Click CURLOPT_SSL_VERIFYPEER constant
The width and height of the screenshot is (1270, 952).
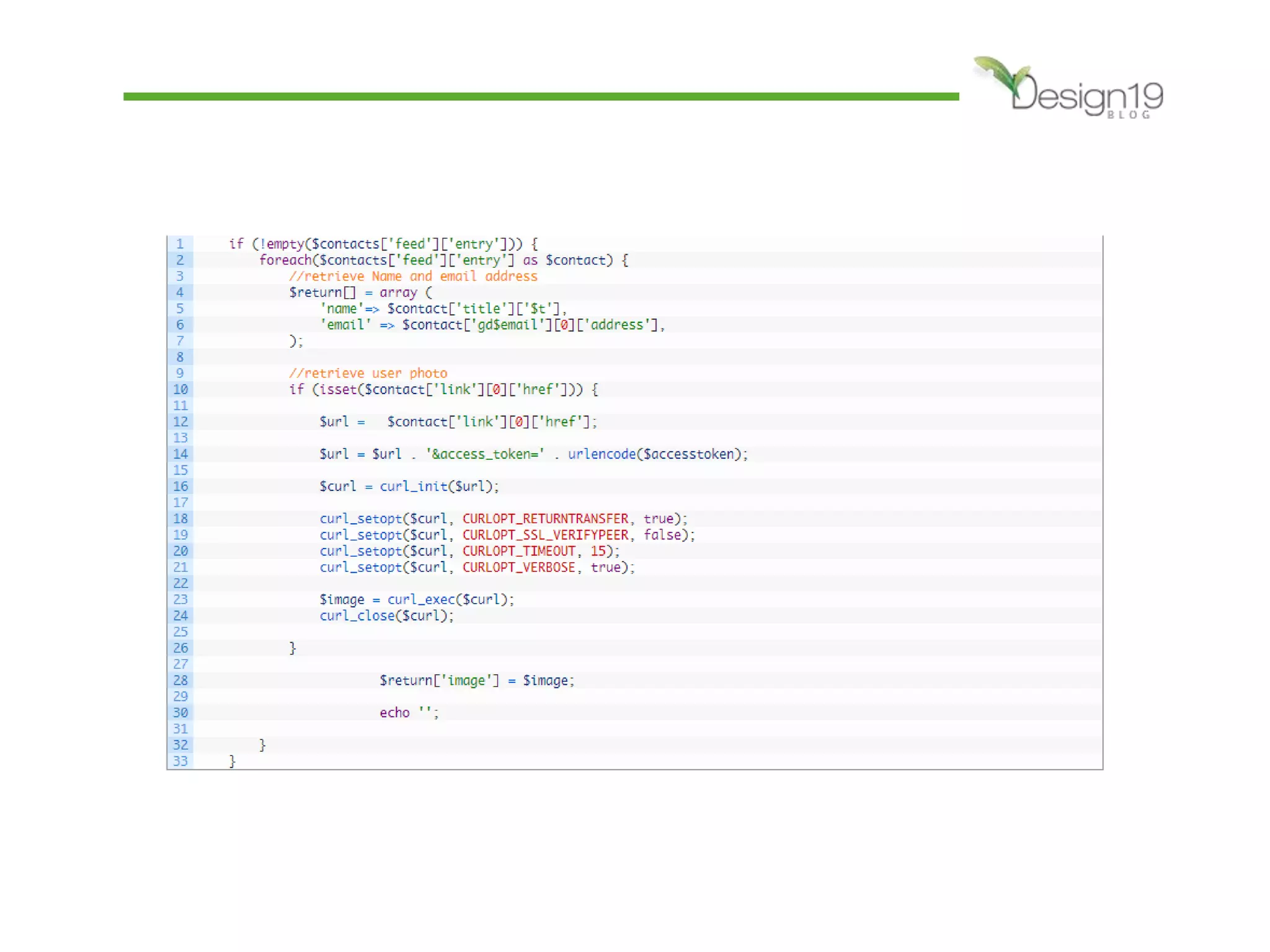[x=545, y=535]
